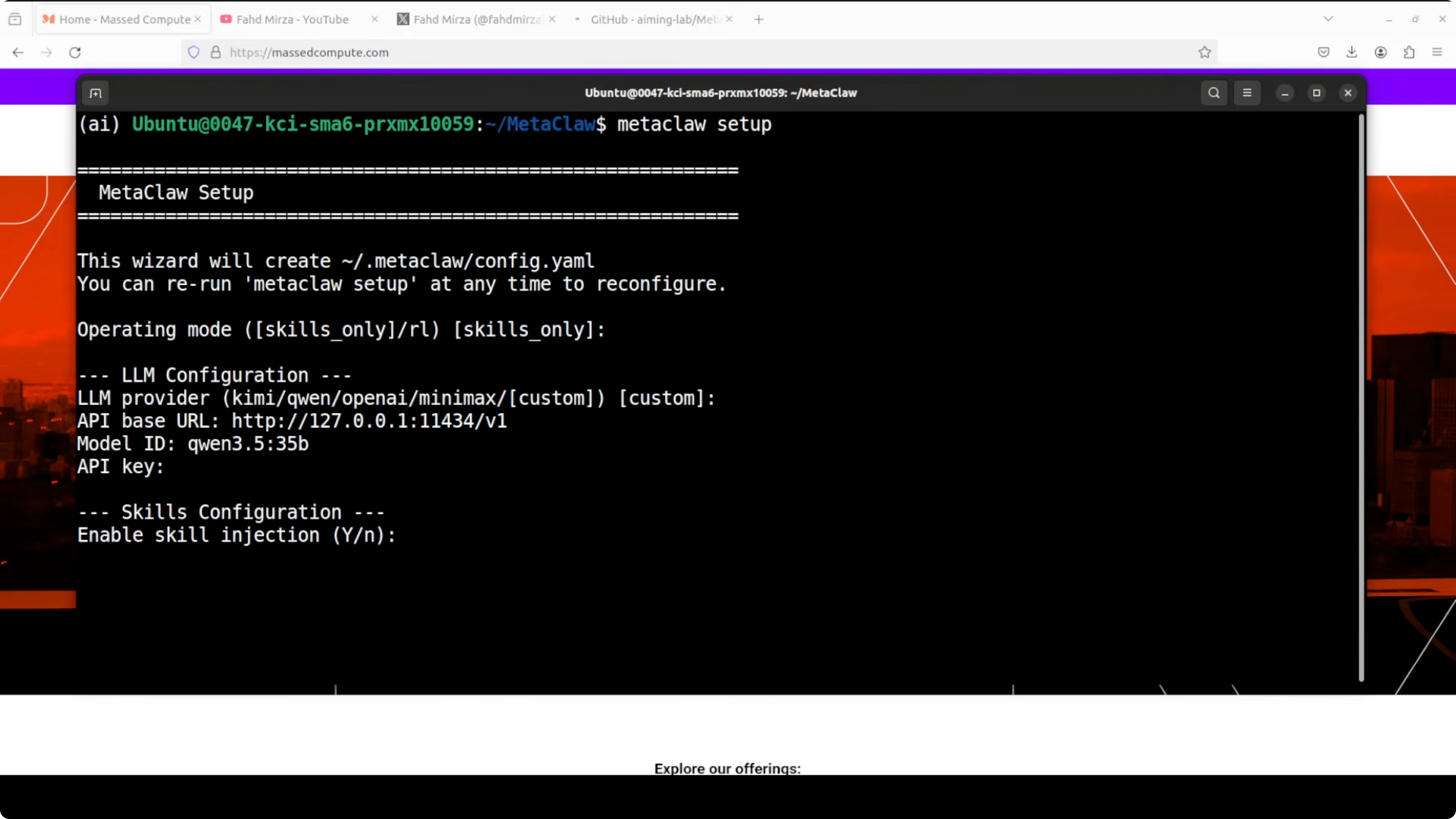Click the tracking protection shield icon
The image size is (1456, 819).
pyautogui.click(x=194, y=52)
